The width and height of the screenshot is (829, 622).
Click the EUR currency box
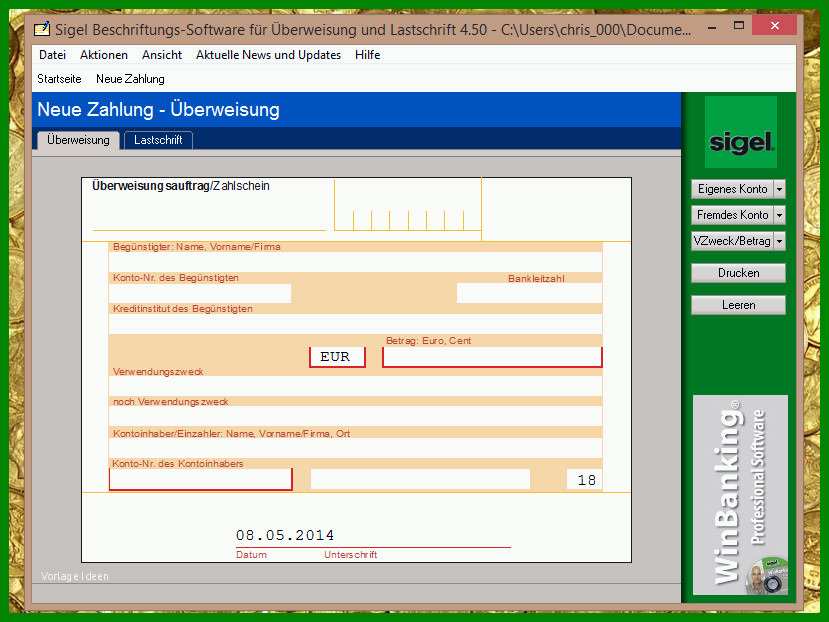337,357
